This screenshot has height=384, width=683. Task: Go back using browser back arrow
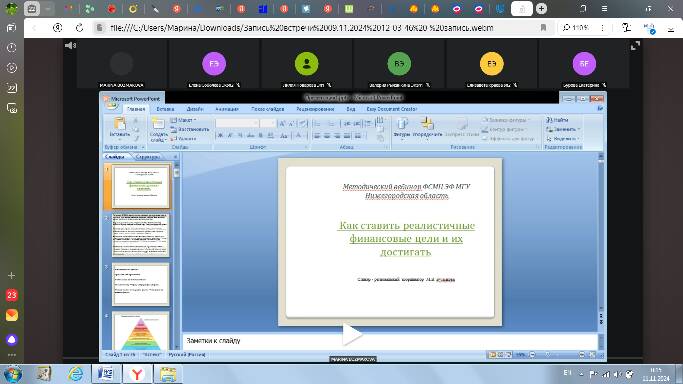point(34,28)
